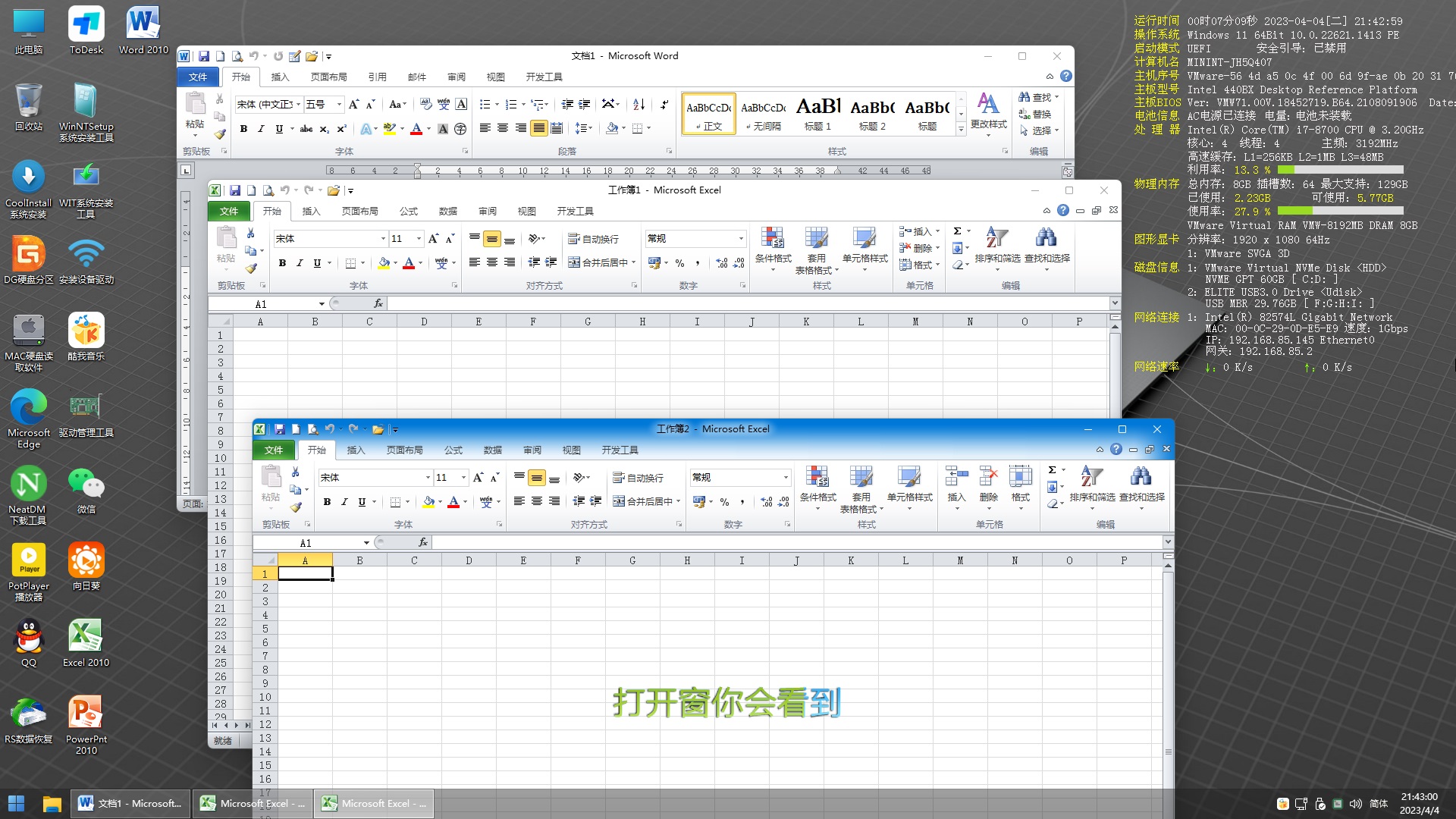Open font size dropdown in 工作簿2 Excel

tap(463, 478)
